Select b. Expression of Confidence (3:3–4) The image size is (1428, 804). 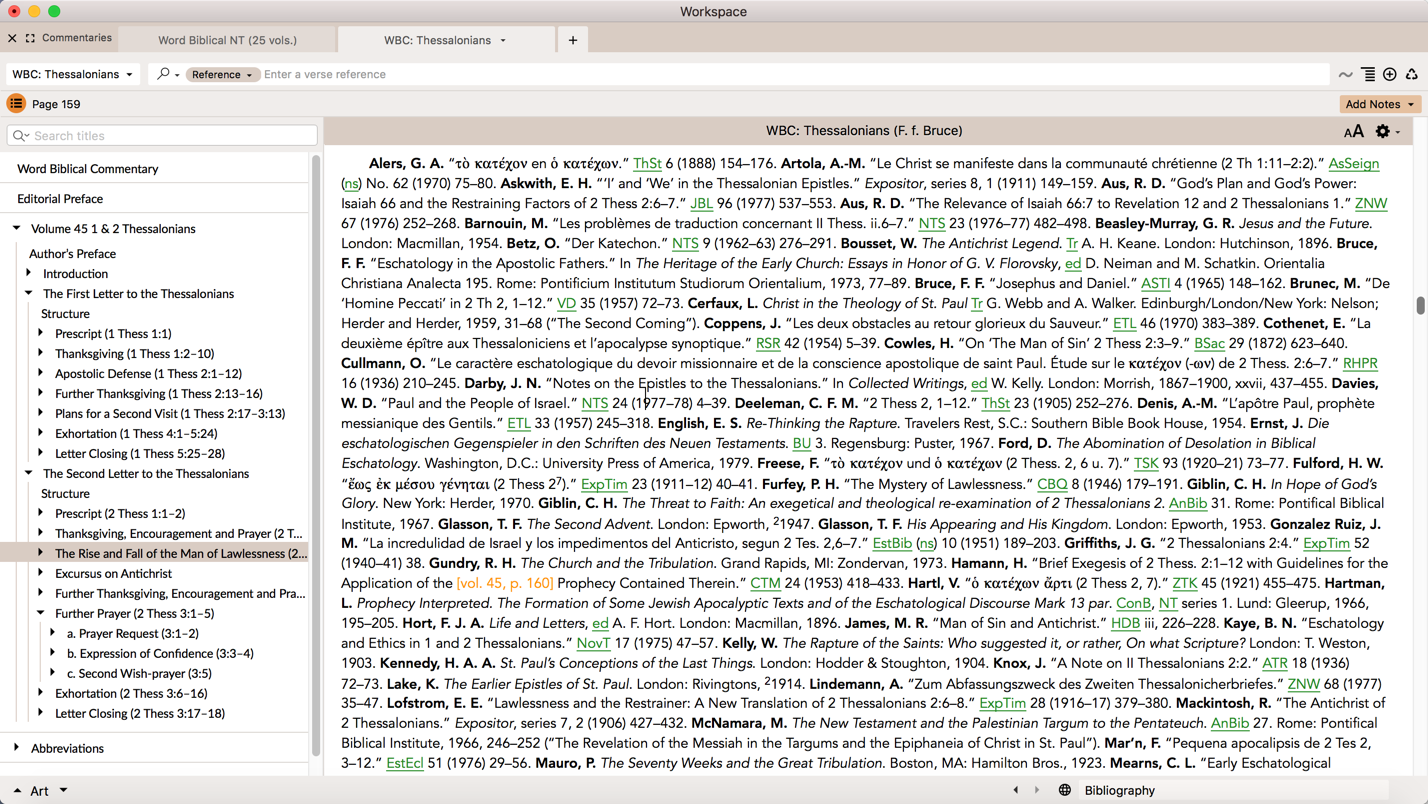coord(160,654)
